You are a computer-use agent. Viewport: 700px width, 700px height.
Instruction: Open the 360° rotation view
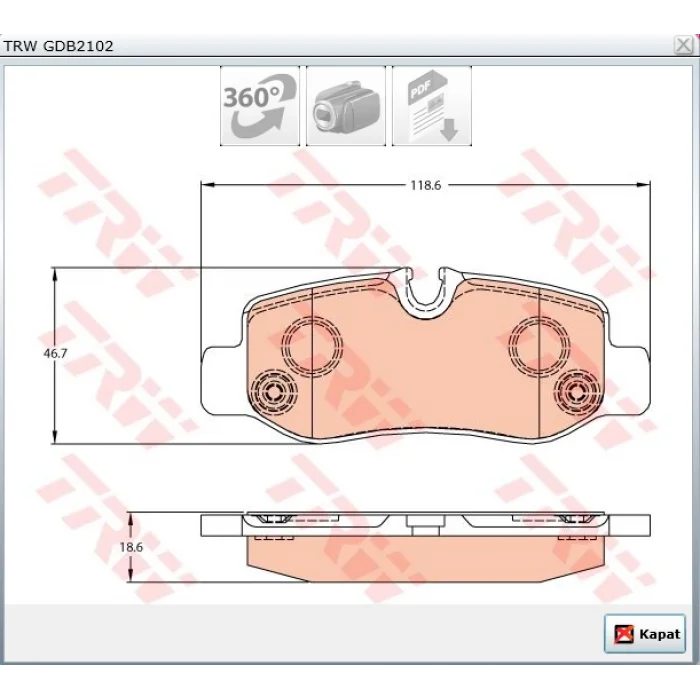pyautogui.click(x=260, y=106)
